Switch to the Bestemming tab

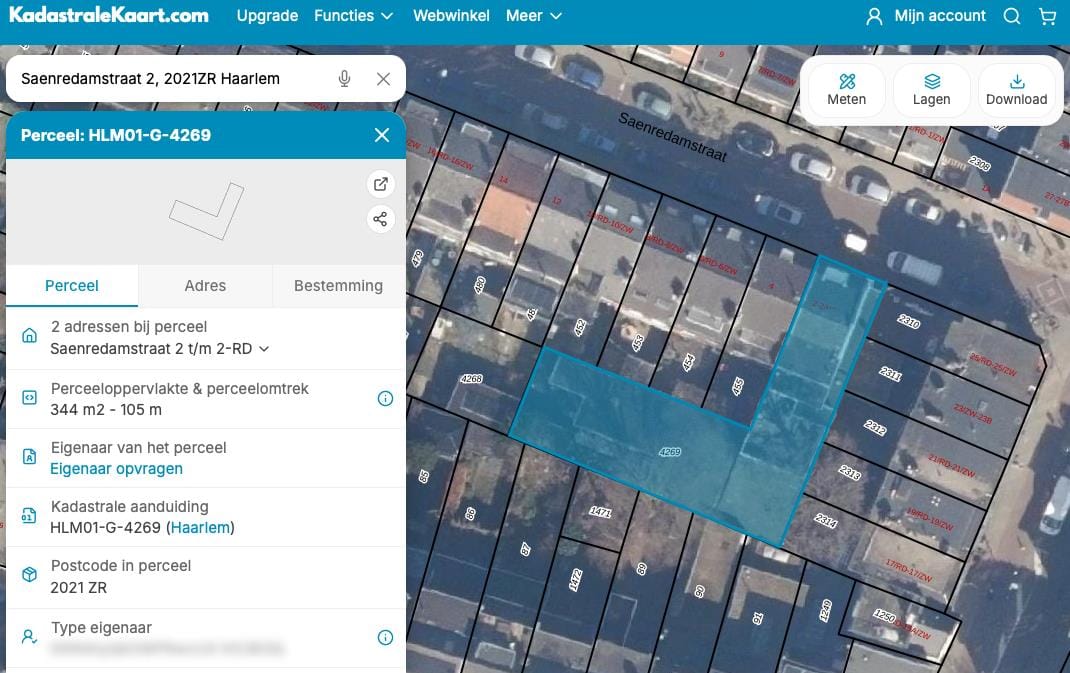[x=338, y=286]
